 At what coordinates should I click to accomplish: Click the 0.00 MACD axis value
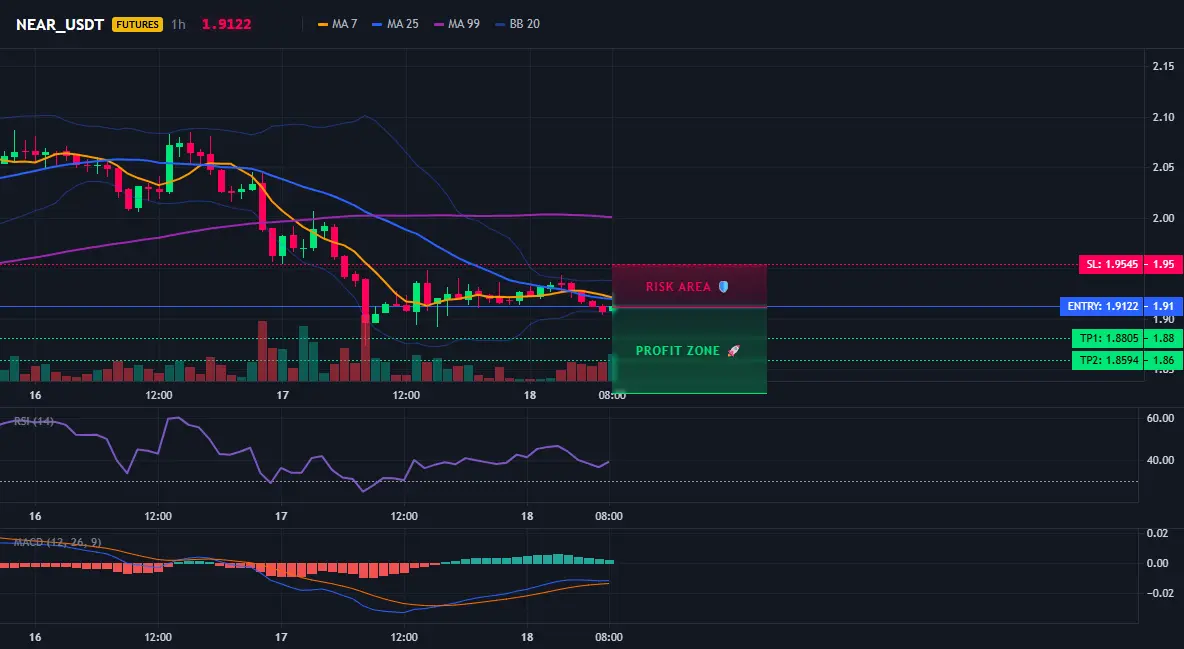tap(1158, 563)
